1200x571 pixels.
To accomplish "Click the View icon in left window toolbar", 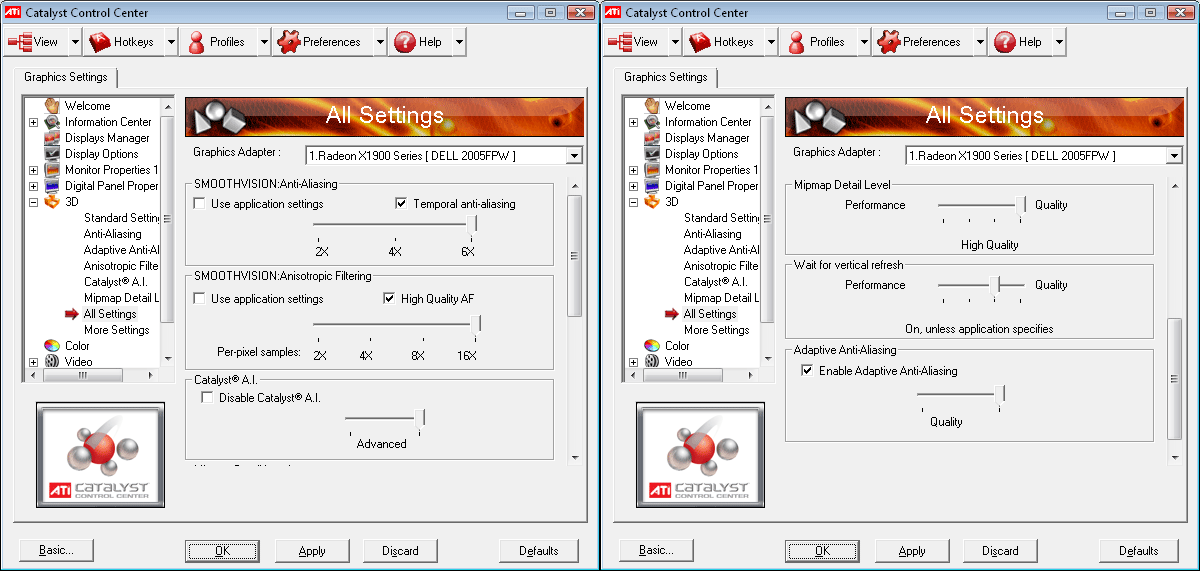I will coord(20,42).
